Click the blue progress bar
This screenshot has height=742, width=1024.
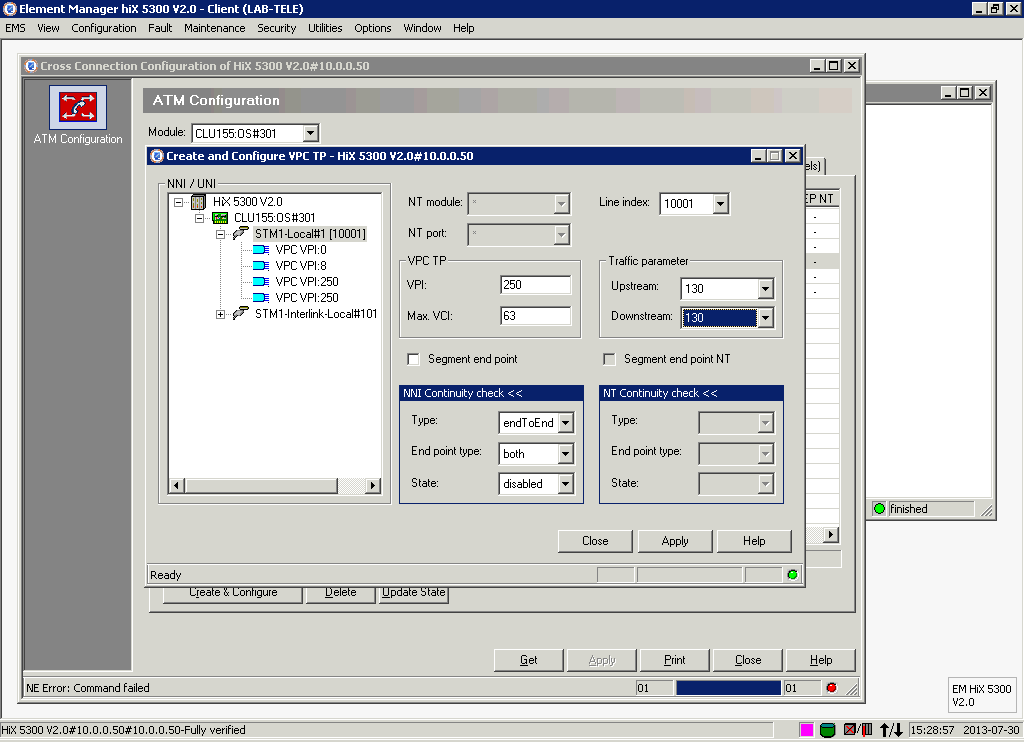(728, 688)
